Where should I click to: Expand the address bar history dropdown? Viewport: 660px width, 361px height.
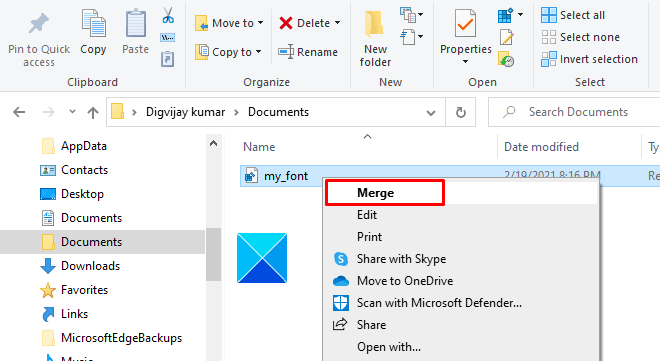[431, 112]
